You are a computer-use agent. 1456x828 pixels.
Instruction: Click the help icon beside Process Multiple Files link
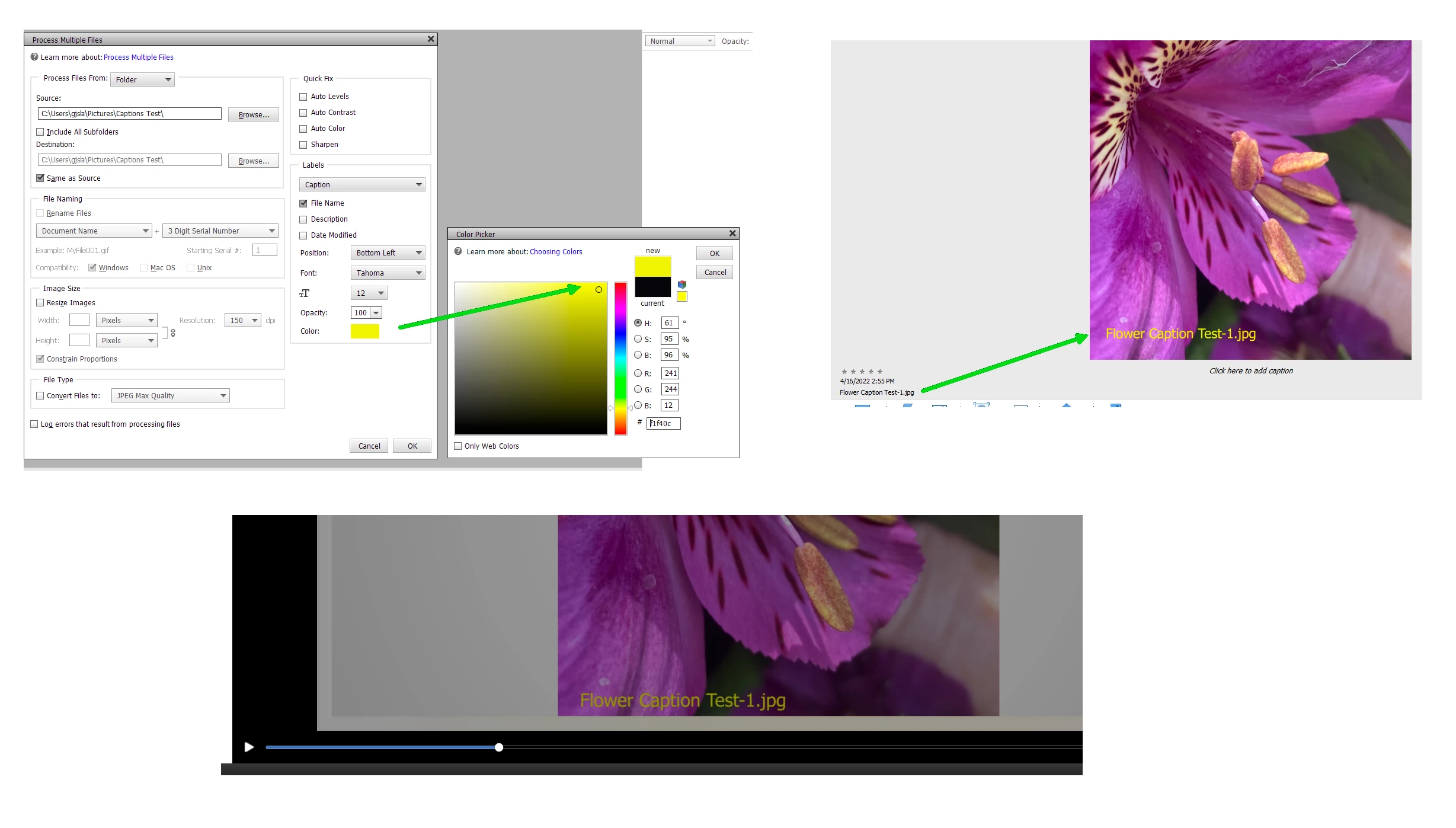click(x=34, y=57)
